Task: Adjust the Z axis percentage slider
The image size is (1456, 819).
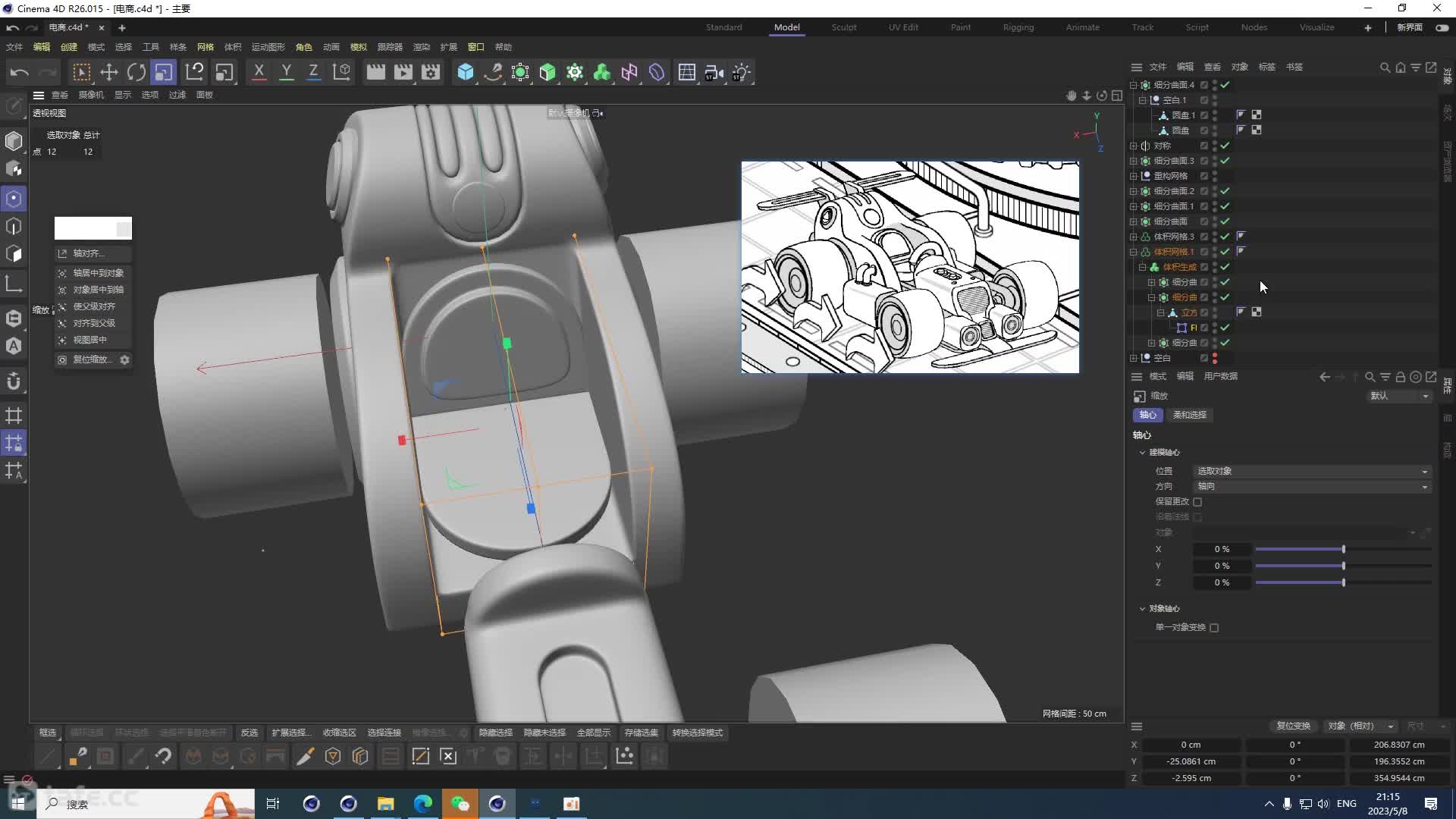Action: pos(1342,582)
